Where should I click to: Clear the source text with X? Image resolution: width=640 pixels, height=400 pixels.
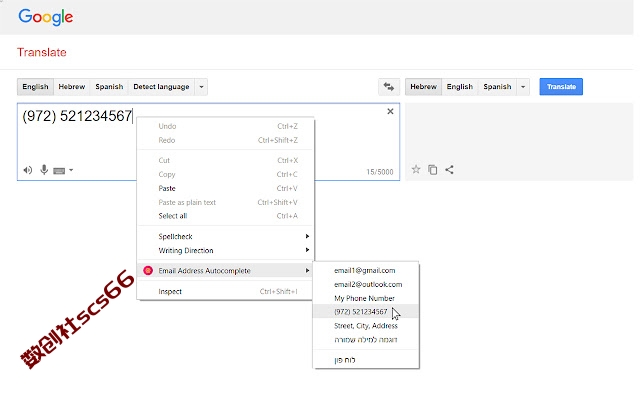tap(390, 111)
